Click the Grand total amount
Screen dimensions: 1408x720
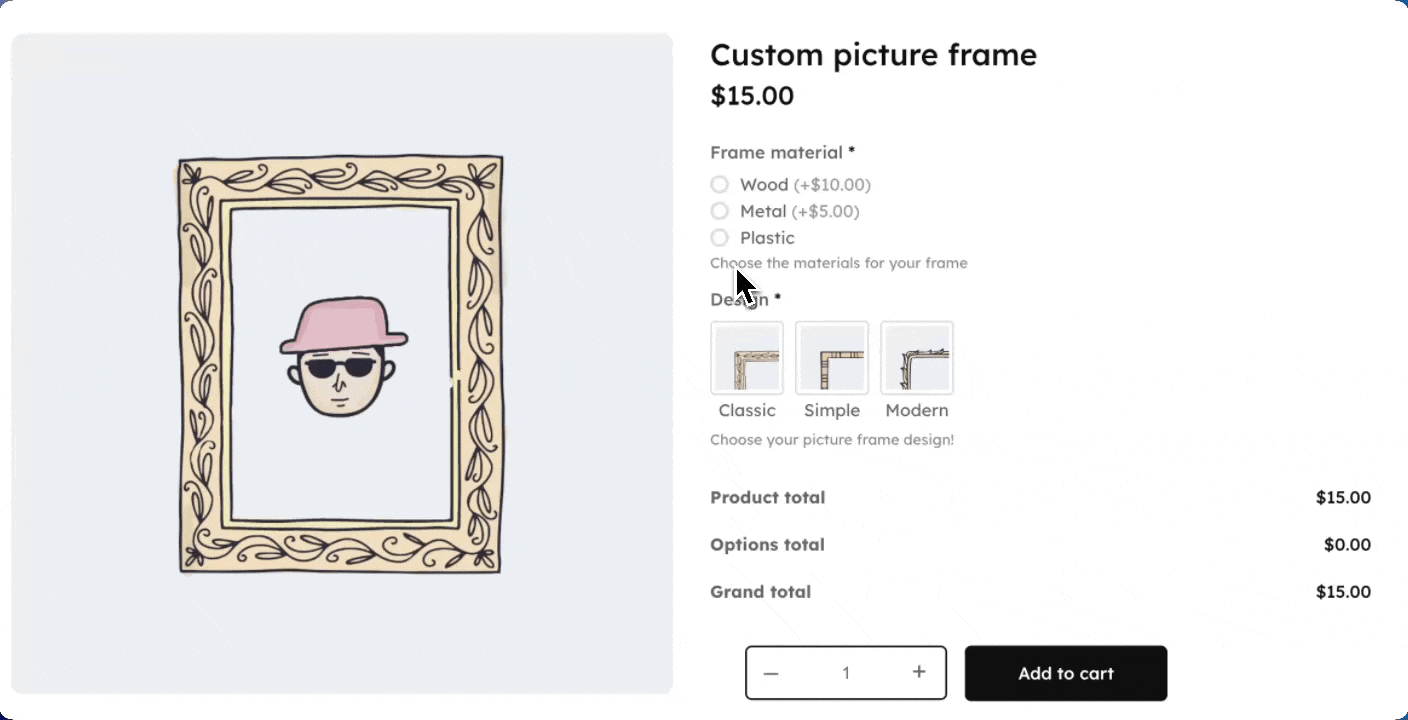click(1343, 592)
